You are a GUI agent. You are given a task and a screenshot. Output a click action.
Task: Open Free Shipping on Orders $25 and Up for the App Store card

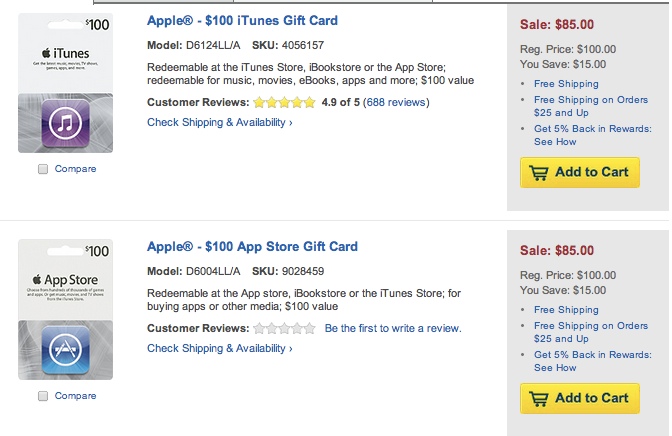(x=591, y=332)
